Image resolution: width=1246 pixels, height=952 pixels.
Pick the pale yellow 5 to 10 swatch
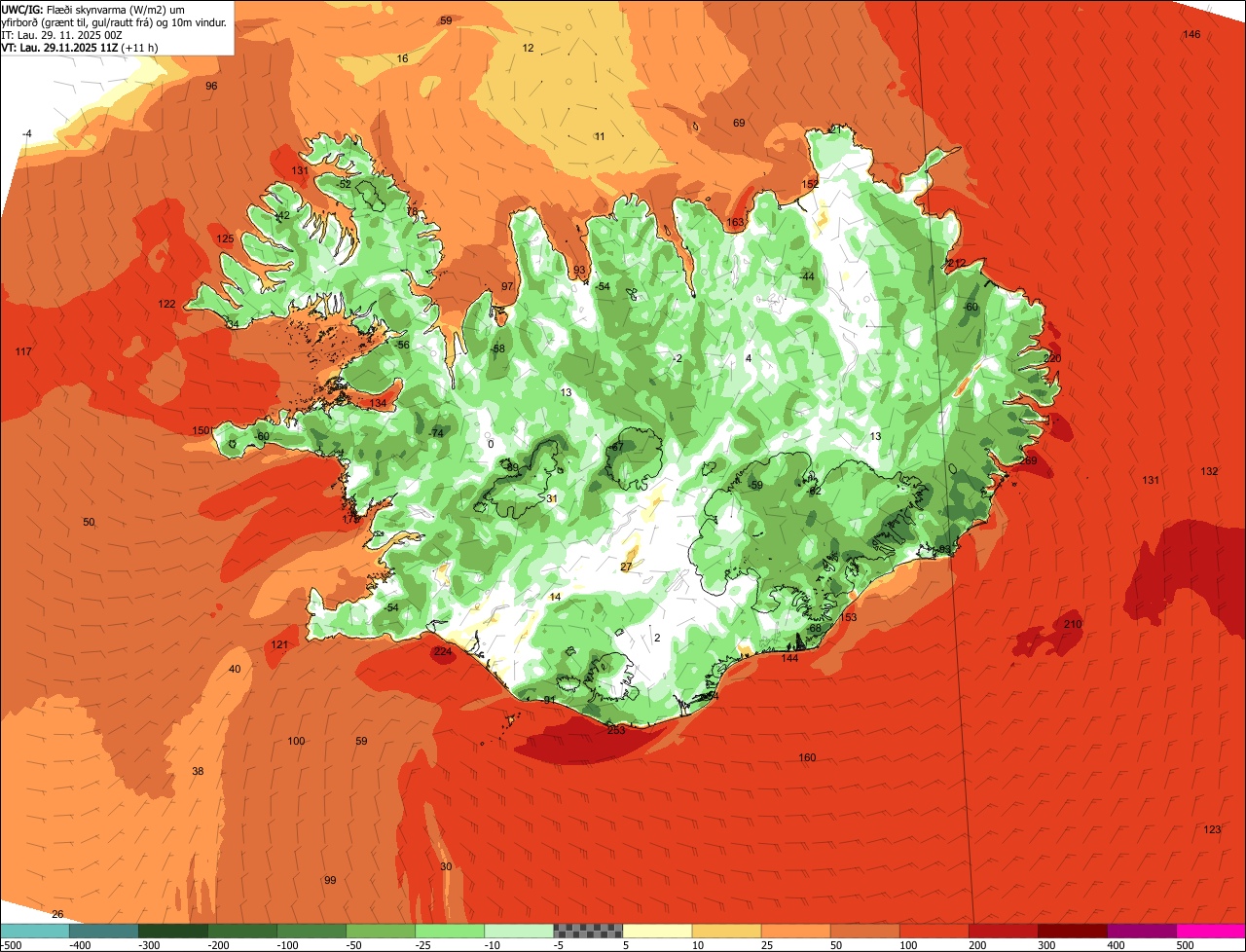657,931
